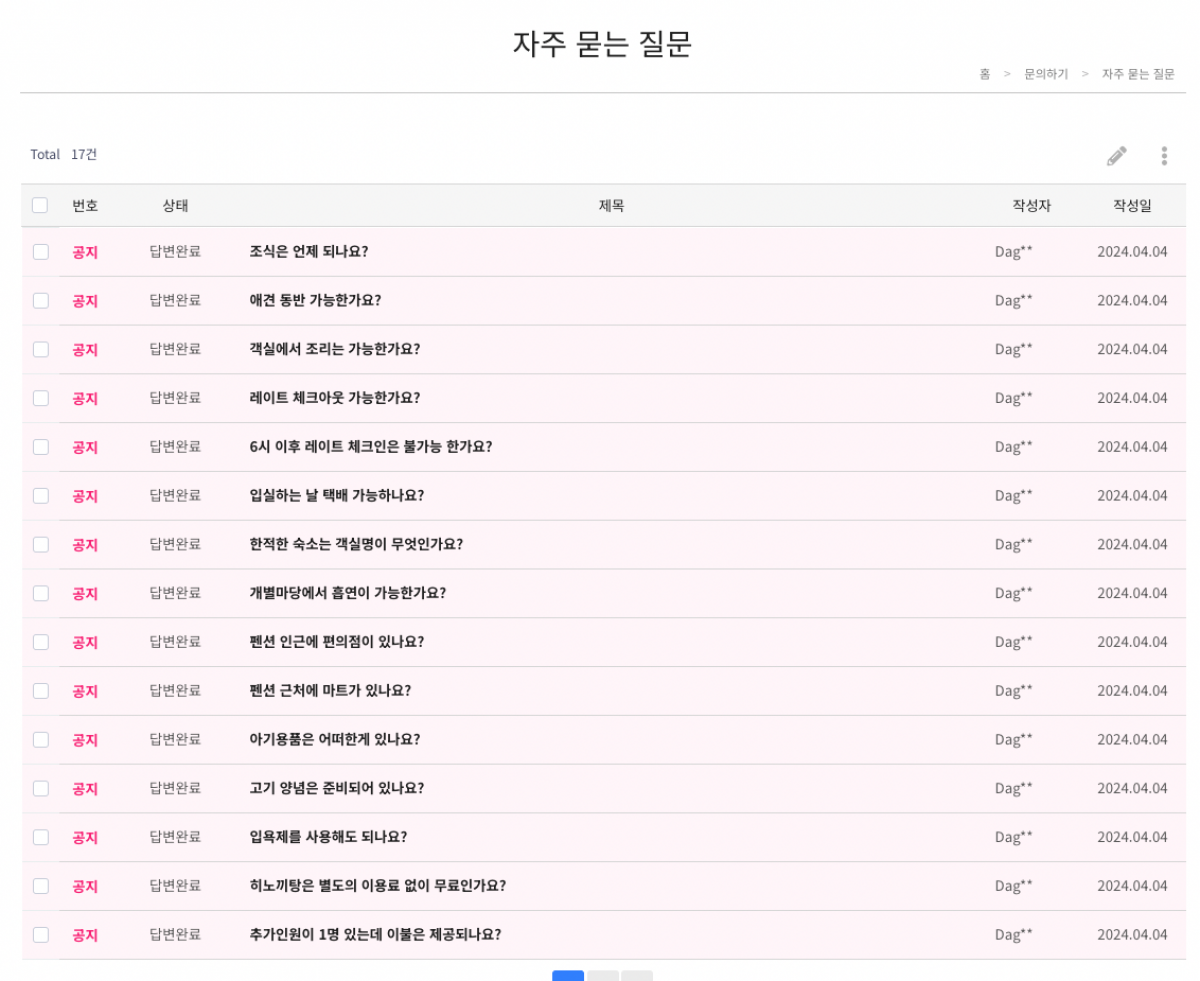Toggle the select-all checkbox in header
The height and width of the screenshot is (981, 1200).
[40, 205]
